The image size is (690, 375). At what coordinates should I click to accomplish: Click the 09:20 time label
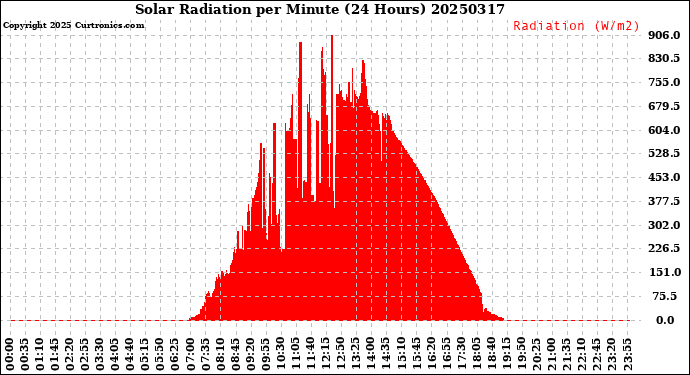click(250, 355)
